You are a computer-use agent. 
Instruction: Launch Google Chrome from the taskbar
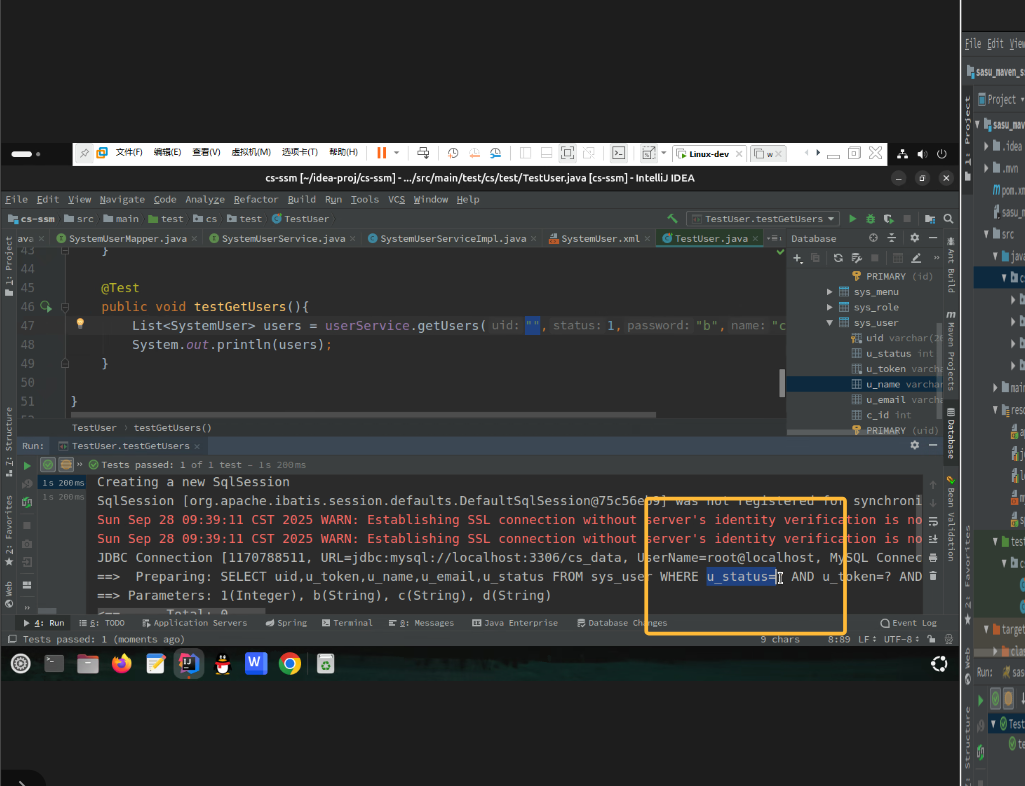tap(290, 663)
